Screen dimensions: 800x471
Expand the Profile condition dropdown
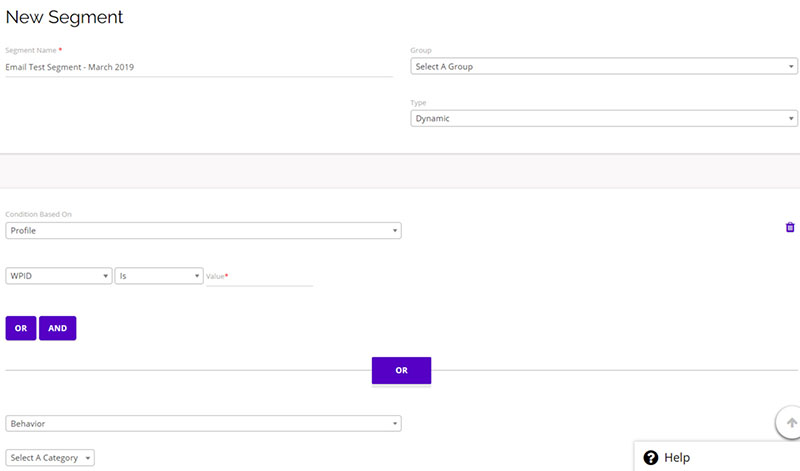[x=203, y=231]
